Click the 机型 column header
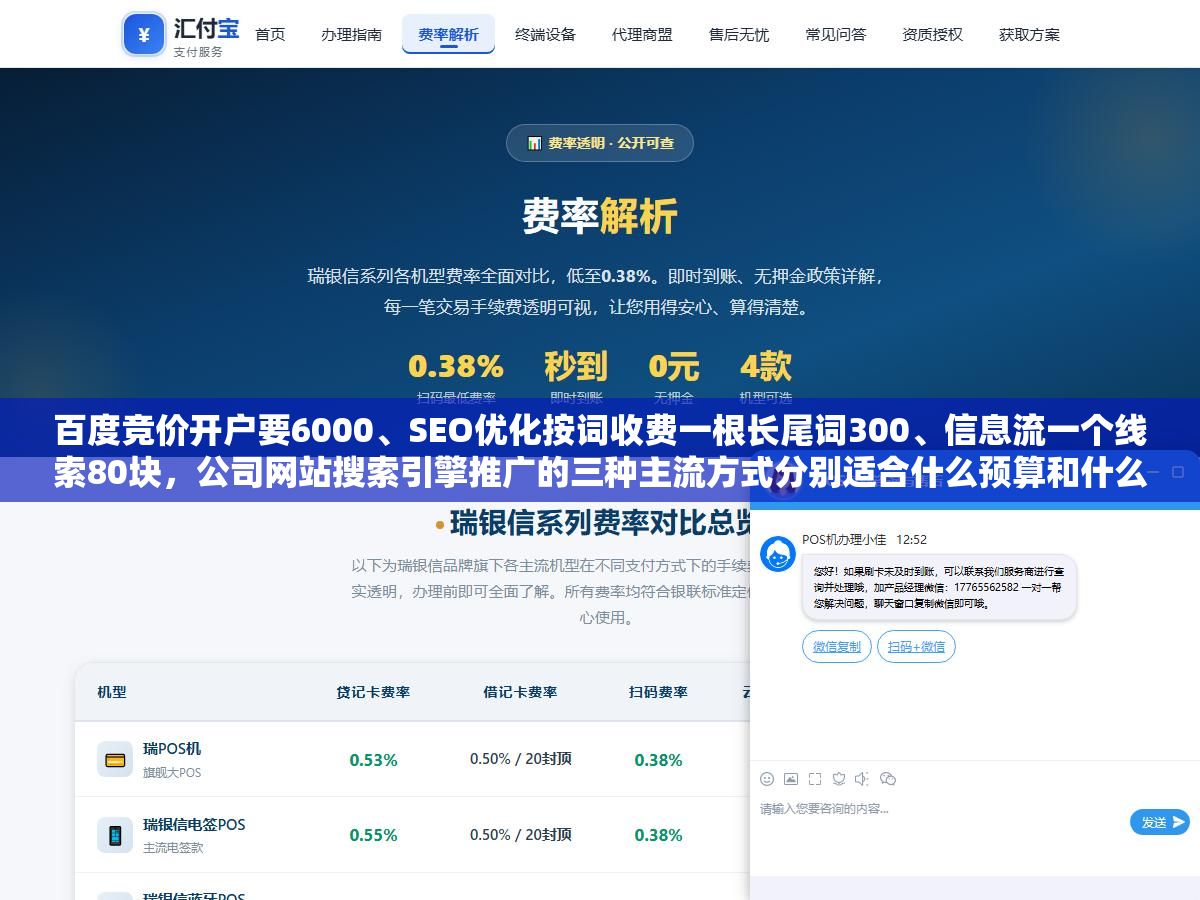This screenshot has height=900, width=1200. tap(112, 692)
